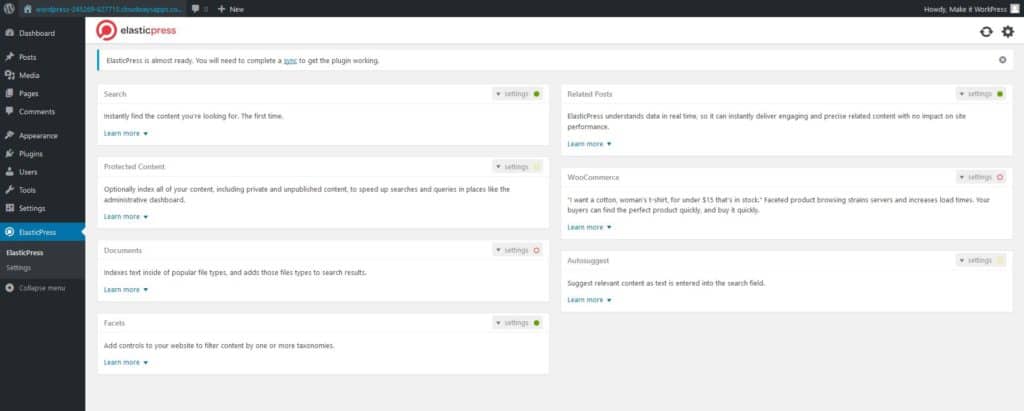Click the Search feature green status dot
Viewport: 1024px width, 411px height.
tap(536, 94)
